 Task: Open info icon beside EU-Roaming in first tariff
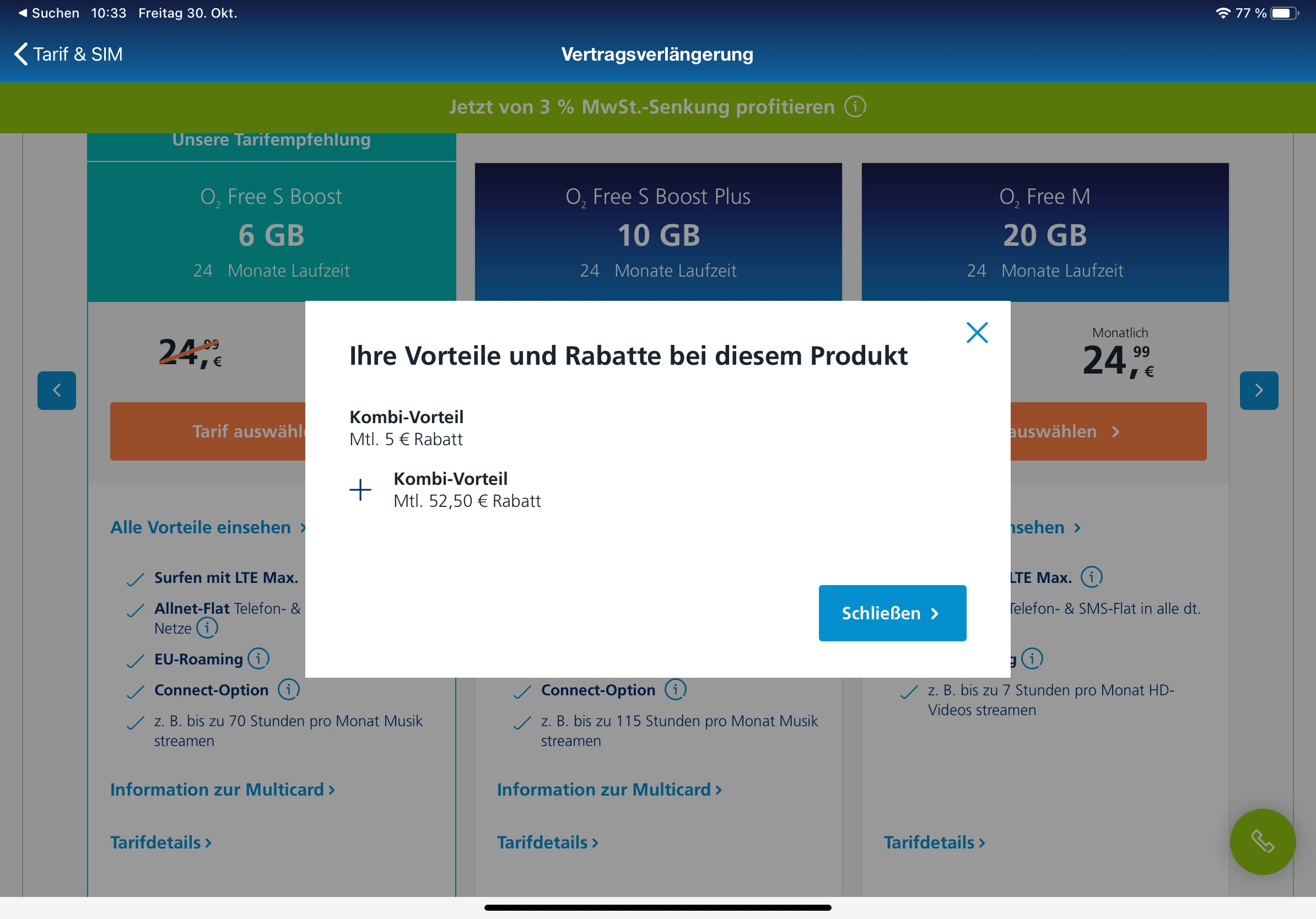point(258,658)
